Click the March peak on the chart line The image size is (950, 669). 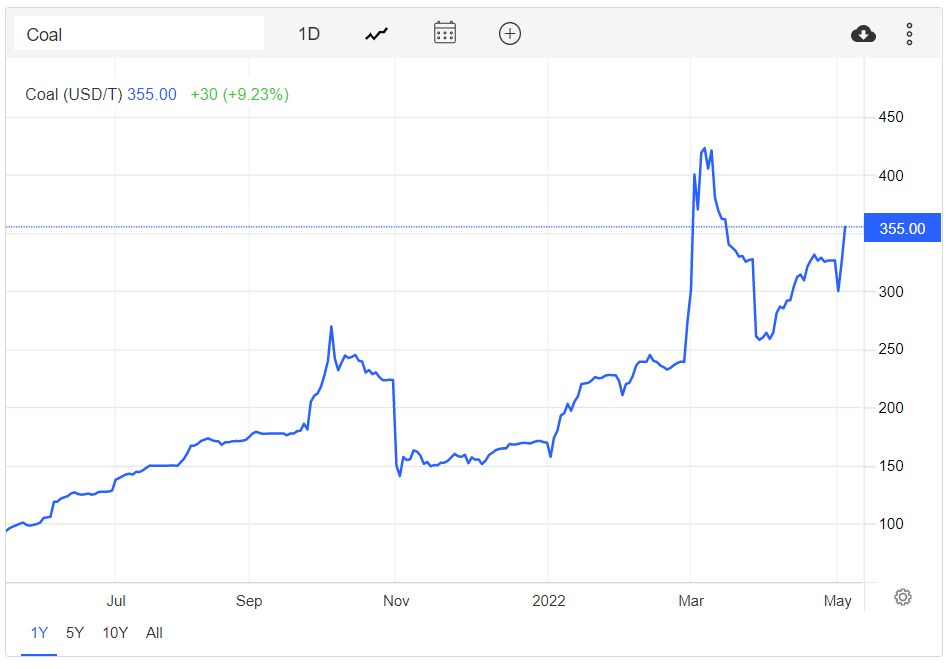point(705,148)
